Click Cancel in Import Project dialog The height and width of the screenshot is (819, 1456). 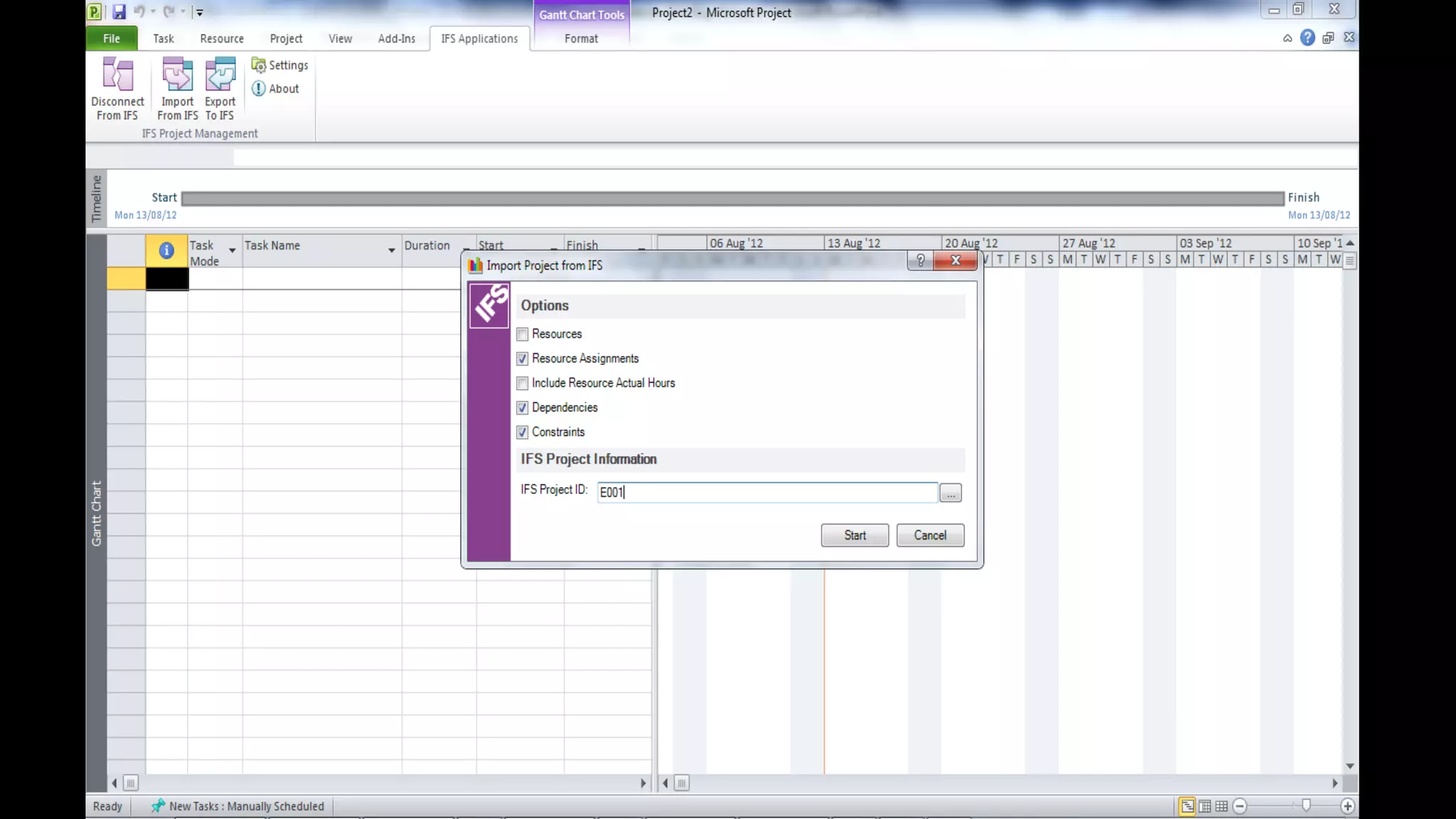(x=930, y=535)
